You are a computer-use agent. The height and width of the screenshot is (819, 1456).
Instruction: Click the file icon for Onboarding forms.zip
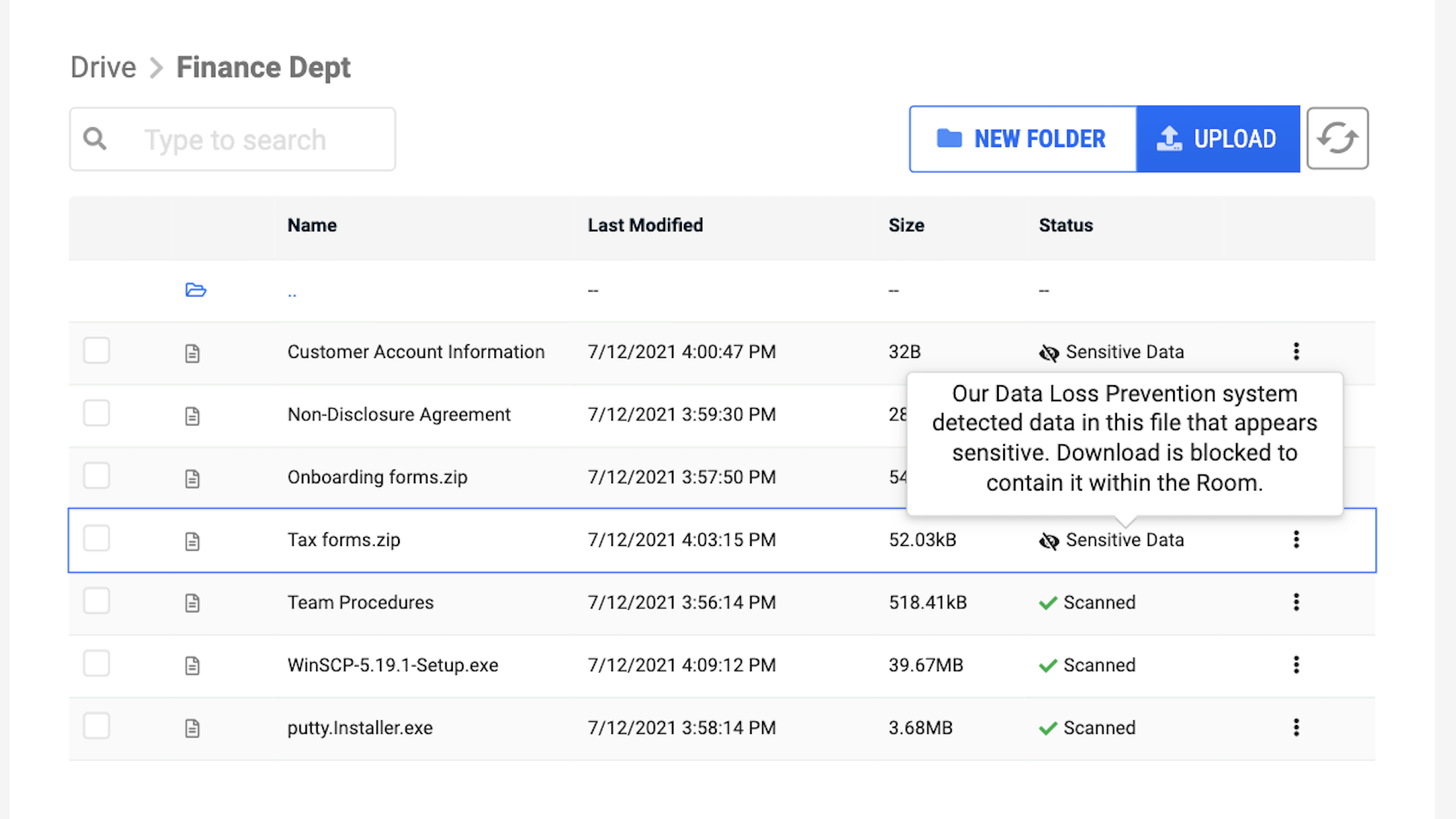point(193,479)
